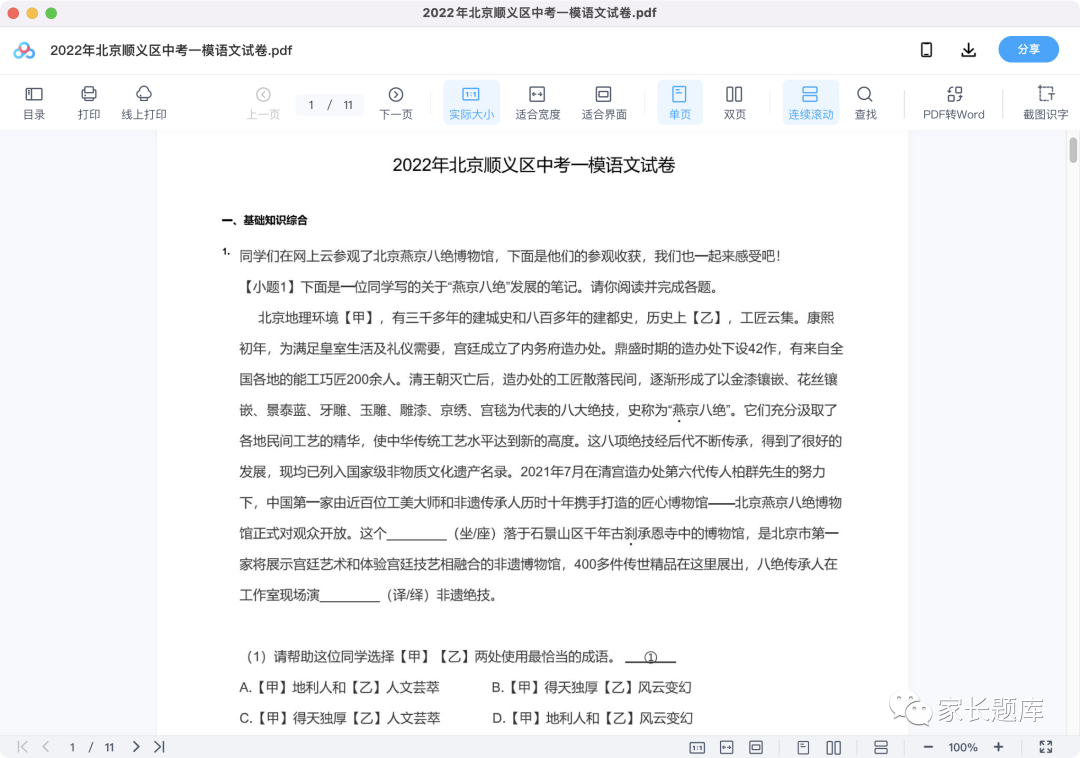Enter fullscreen with the expand icon

click(1046, 747)
